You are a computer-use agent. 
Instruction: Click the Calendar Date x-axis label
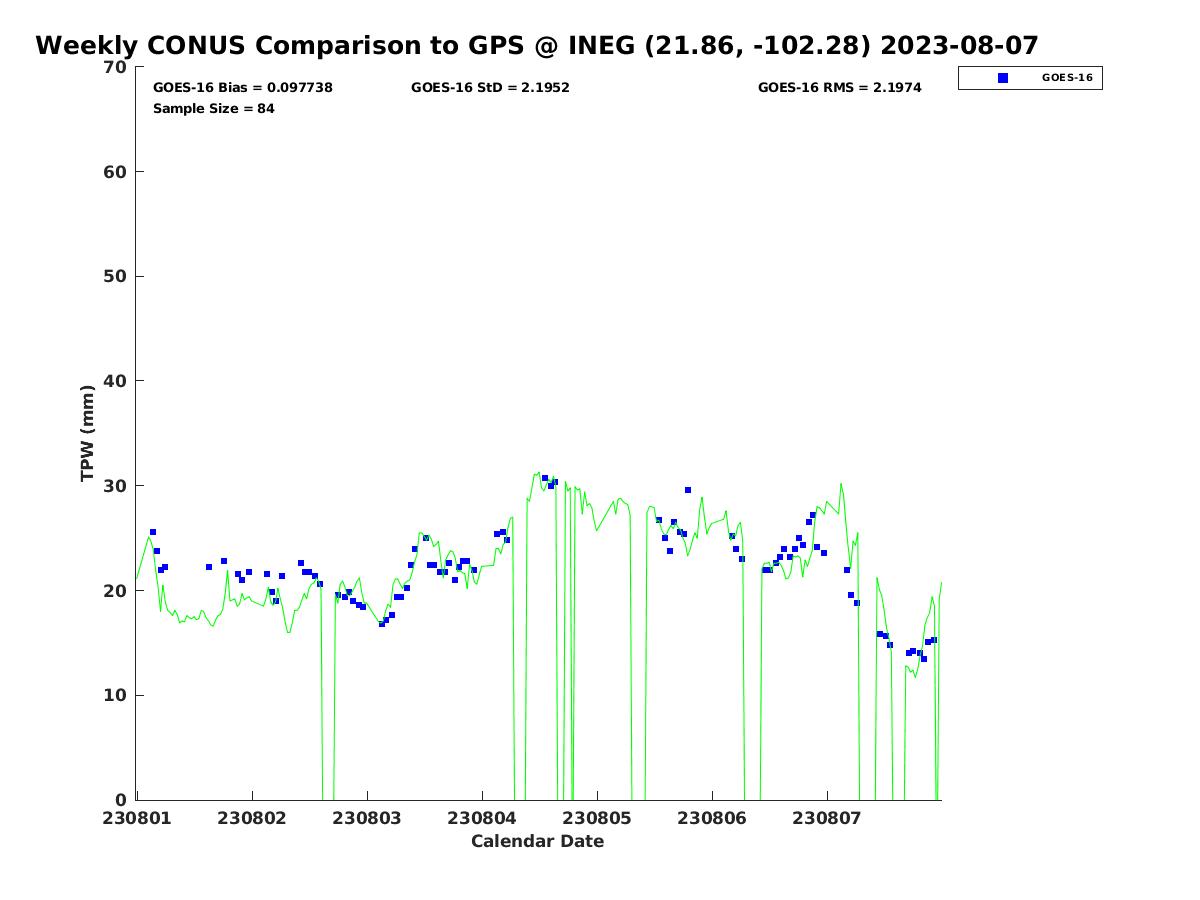click(537, 842)
